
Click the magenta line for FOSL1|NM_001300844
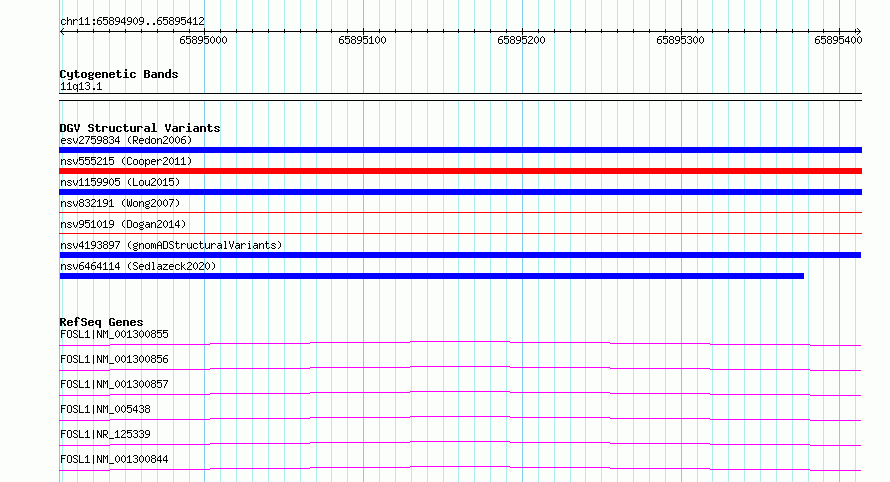(460, 468)
